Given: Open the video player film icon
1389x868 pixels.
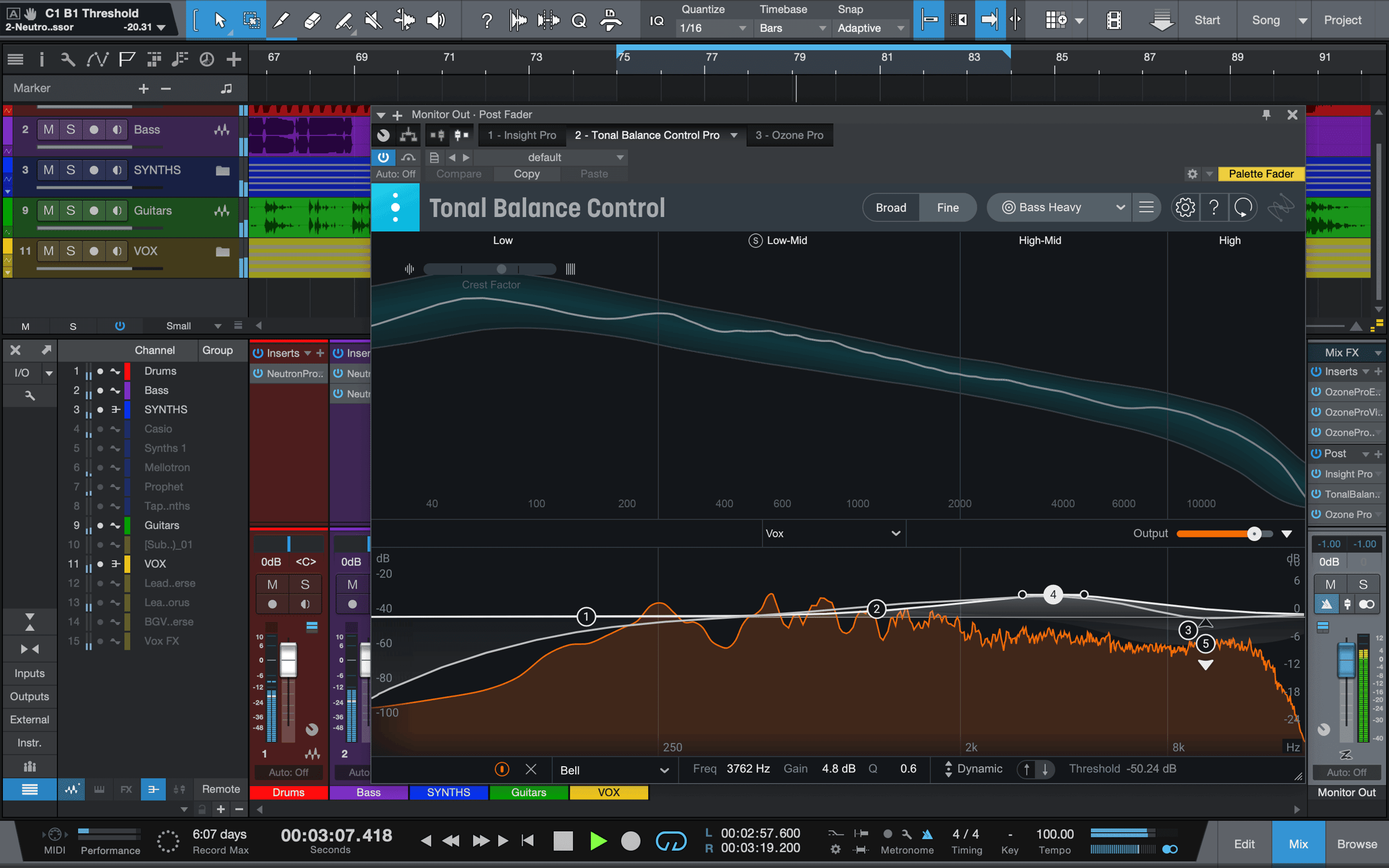Looking at the screenshot, I should [1114, 20].
